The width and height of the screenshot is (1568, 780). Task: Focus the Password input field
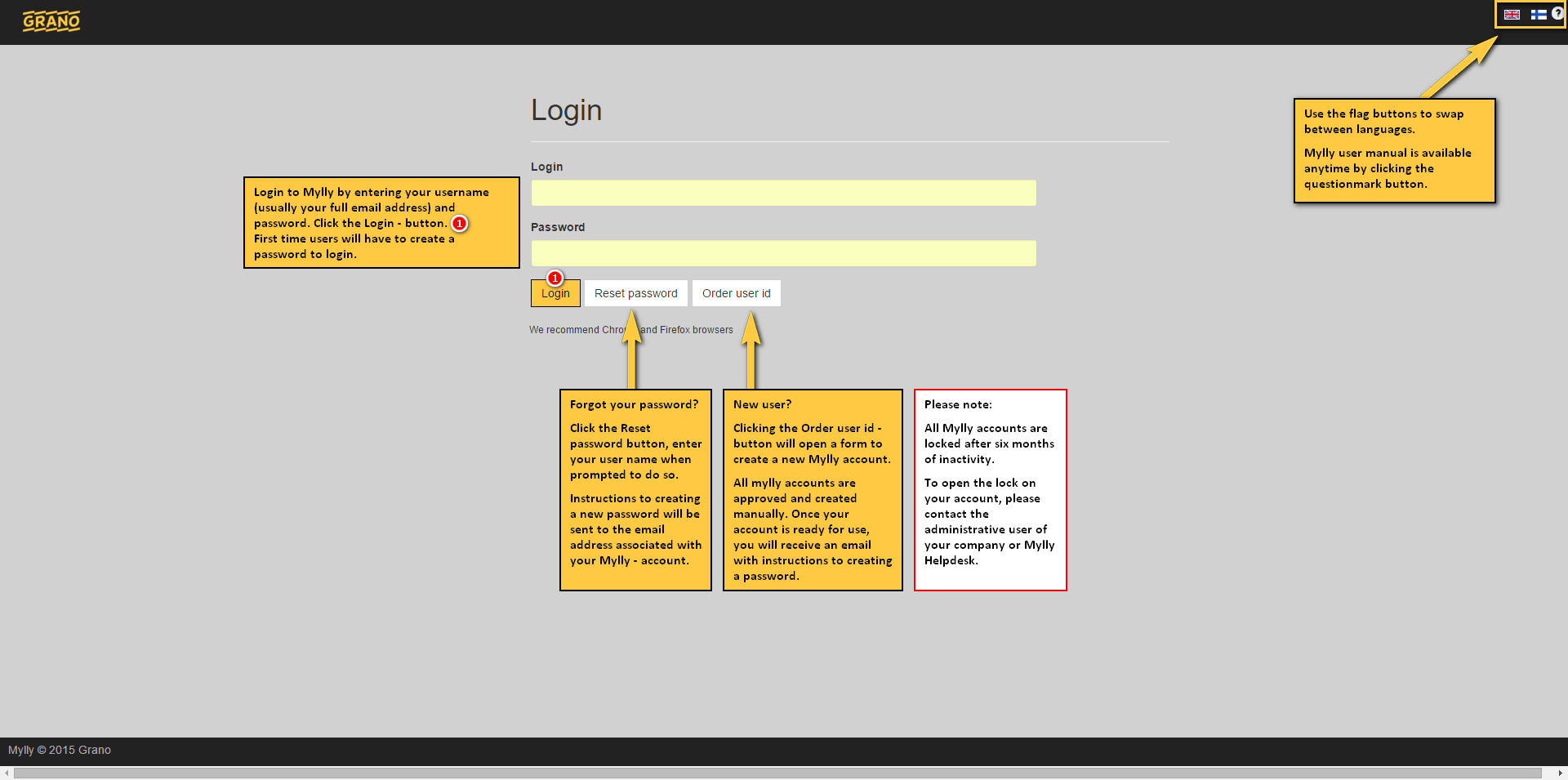[x=783, y=253]
